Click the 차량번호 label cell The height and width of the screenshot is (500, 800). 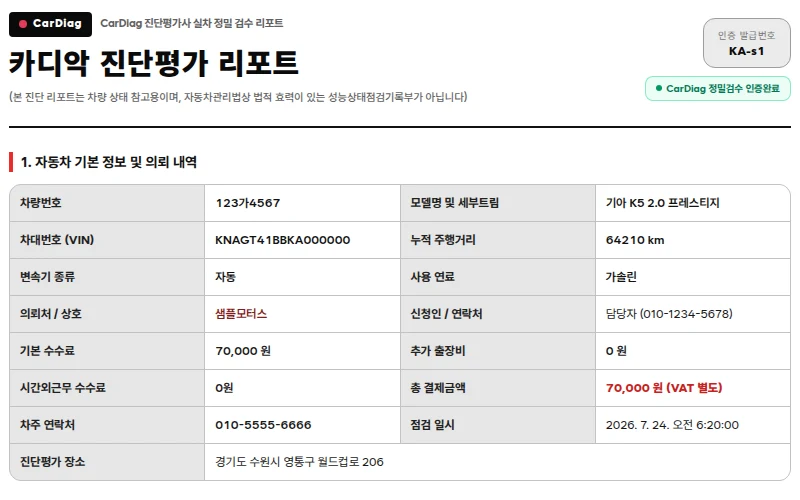pos(107,203)
